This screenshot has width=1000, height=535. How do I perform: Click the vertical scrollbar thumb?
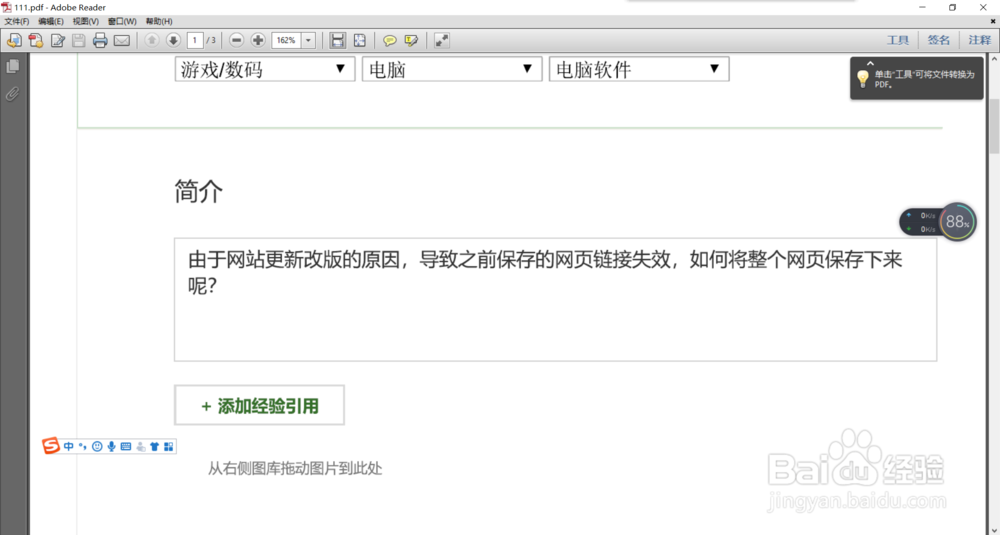(994, 126)
